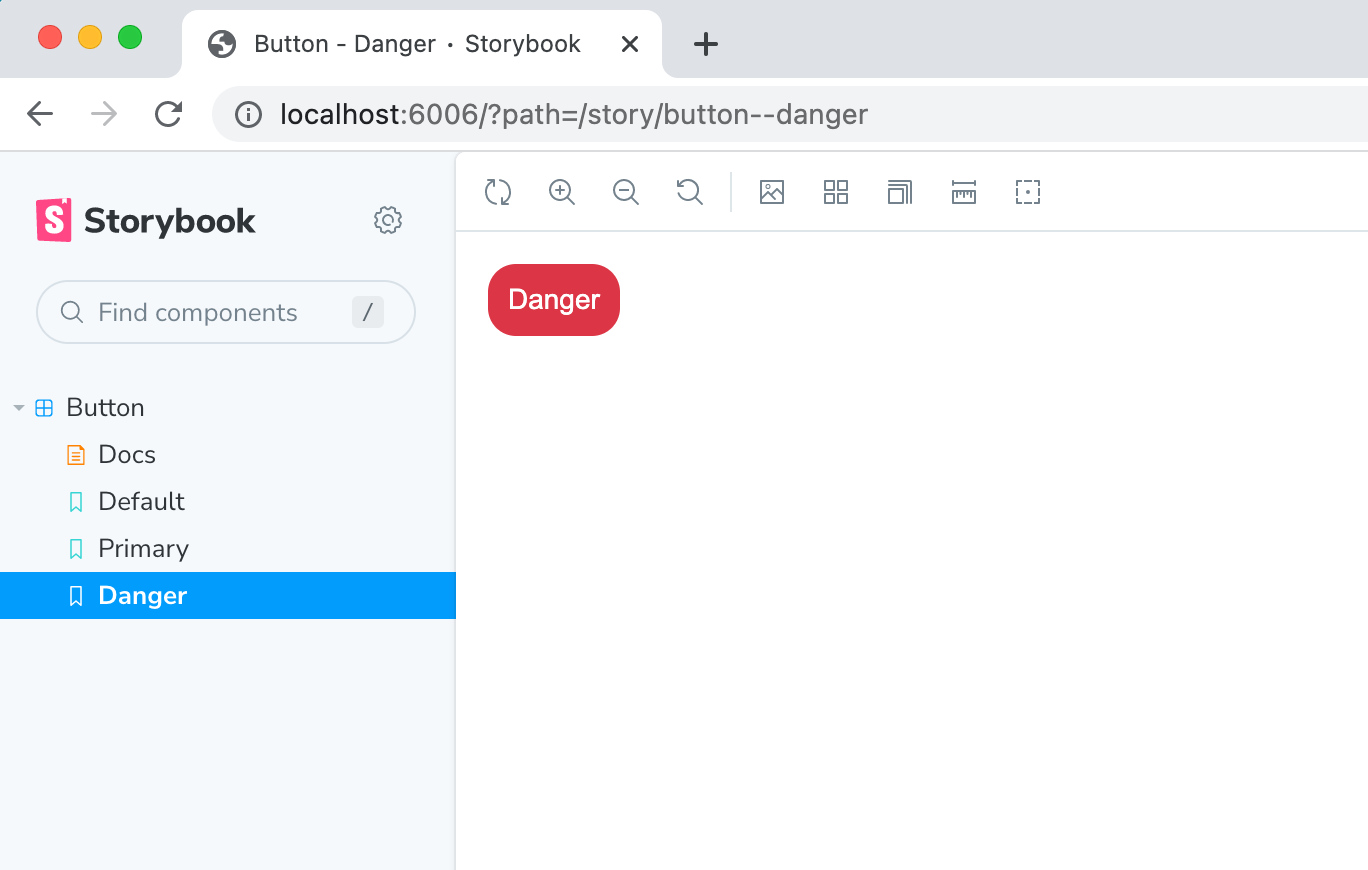
Task: Select the Default story
Action: click(x=141, y=501)
